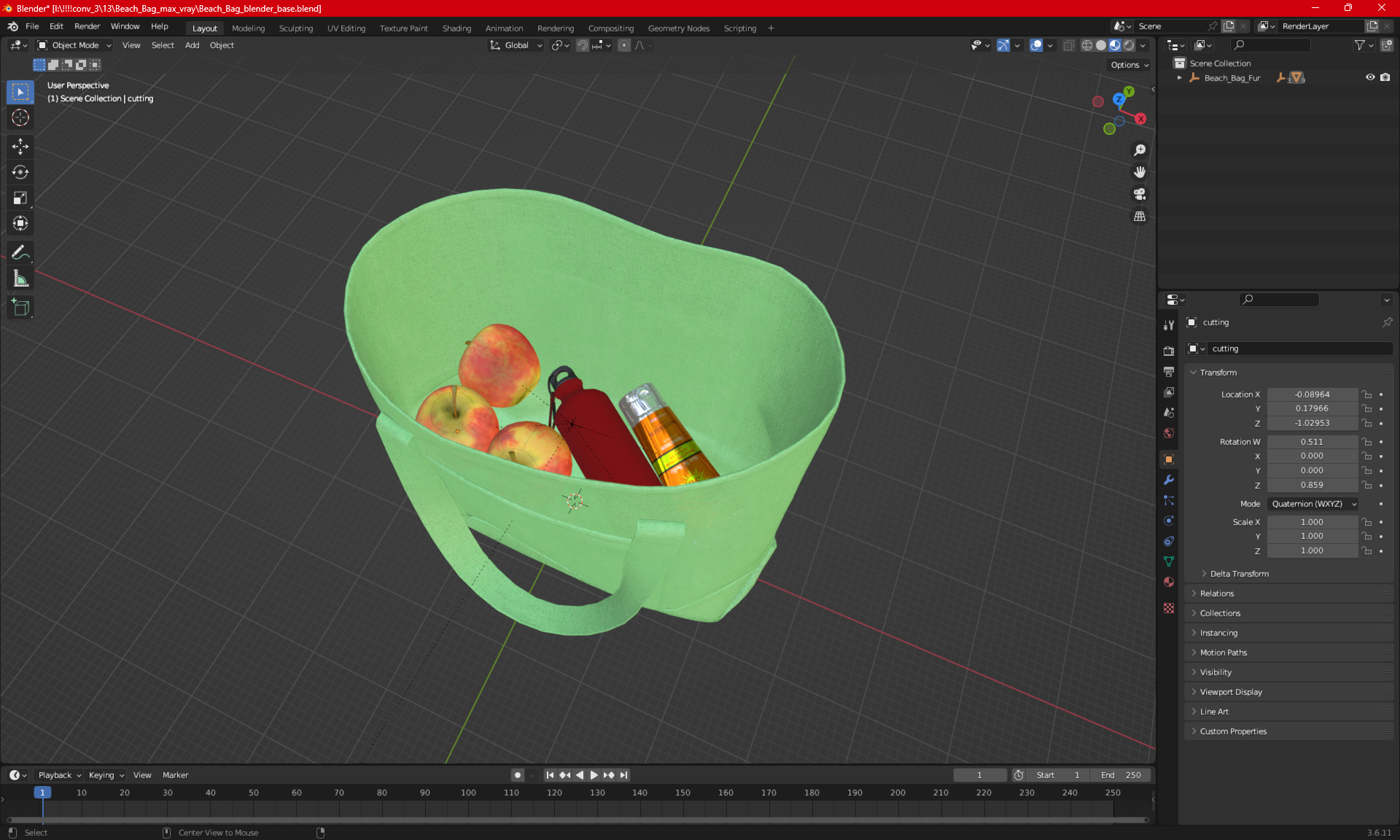Toggle show gizmo button
The height and width of the screenshot is (840, 1400).
(x=1003, y=45)
